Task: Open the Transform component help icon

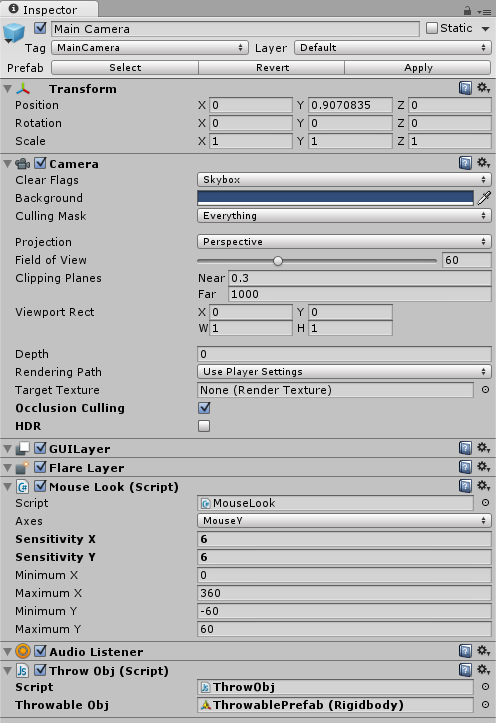Action: (465, 88)
